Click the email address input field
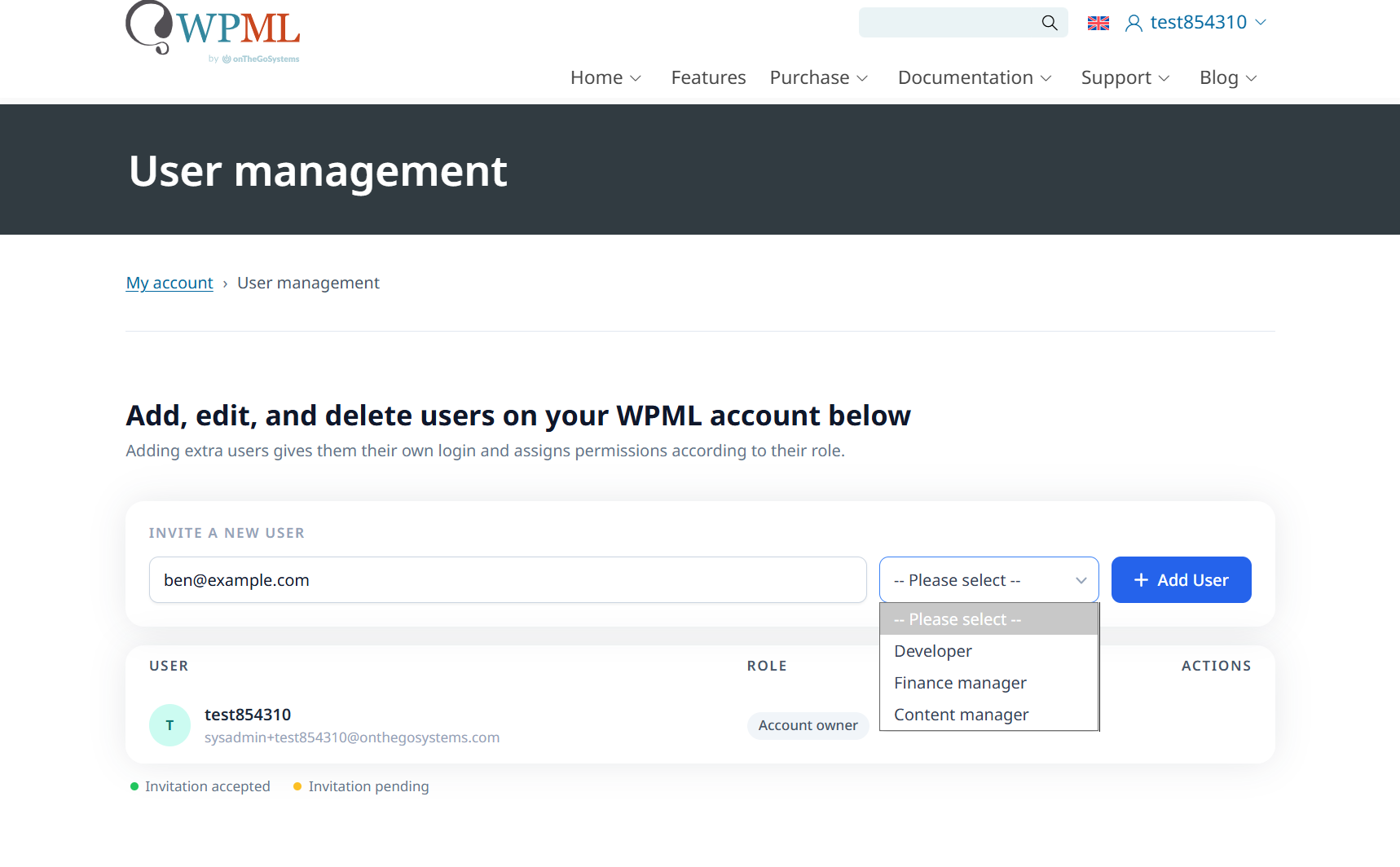This screenshot has width=1400, height=867. point(507,580)
